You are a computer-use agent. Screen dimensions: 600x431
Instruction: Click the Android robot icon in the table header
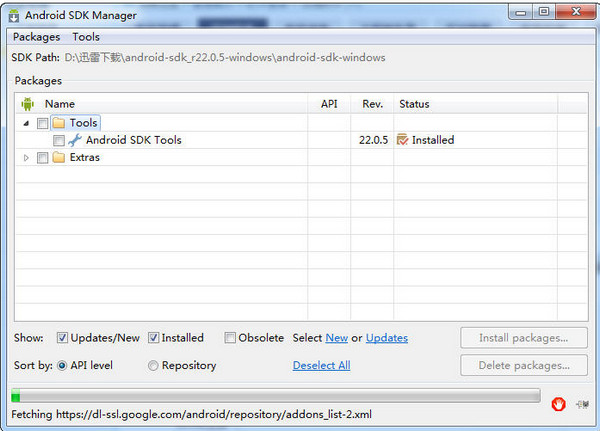pos(27,103)
